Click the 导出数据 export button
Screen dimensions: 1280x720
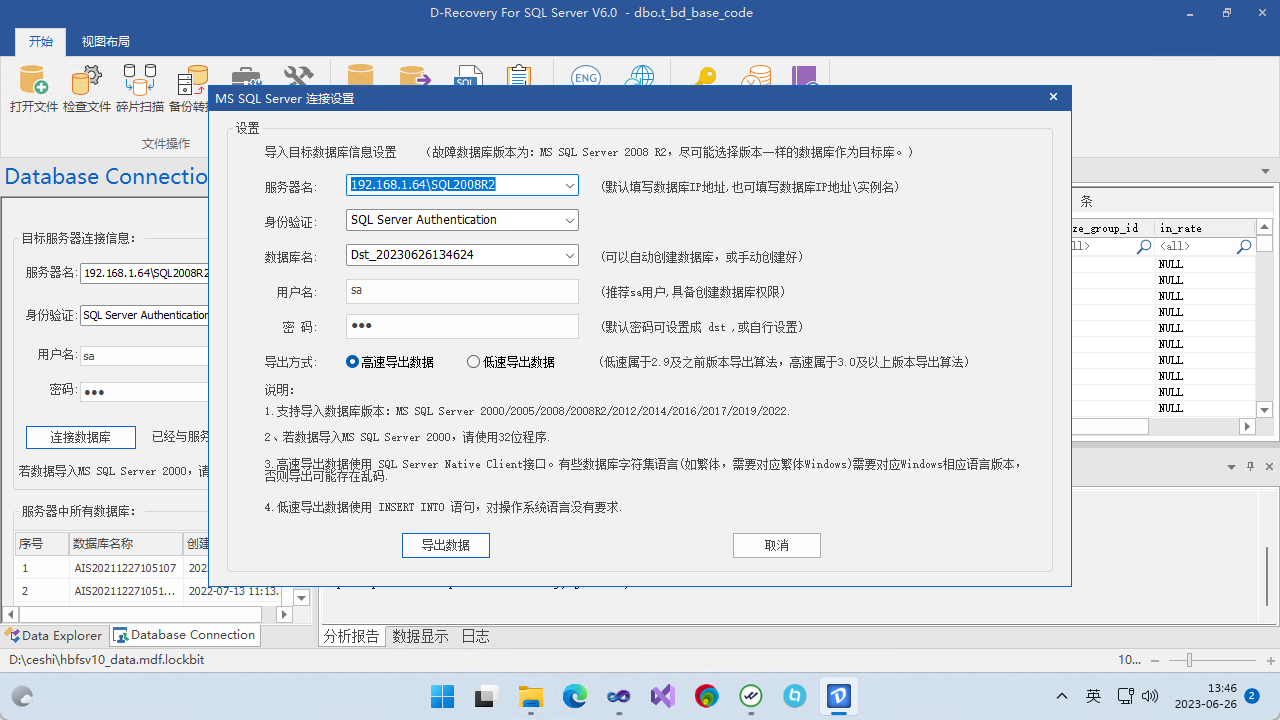pyautogui.click(x=445, y=545)
